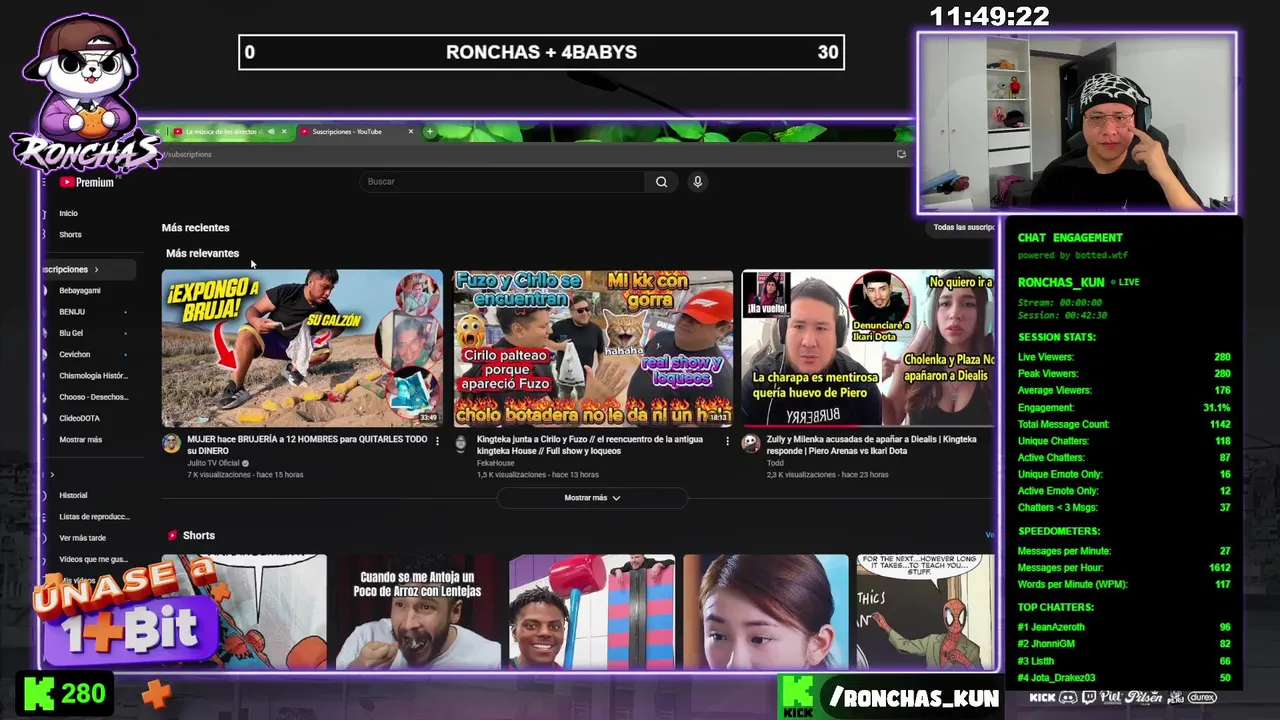Close the 'La música de los directos' tab
This screenshot has height=720, width=1280.
click(x=284, y=131)
